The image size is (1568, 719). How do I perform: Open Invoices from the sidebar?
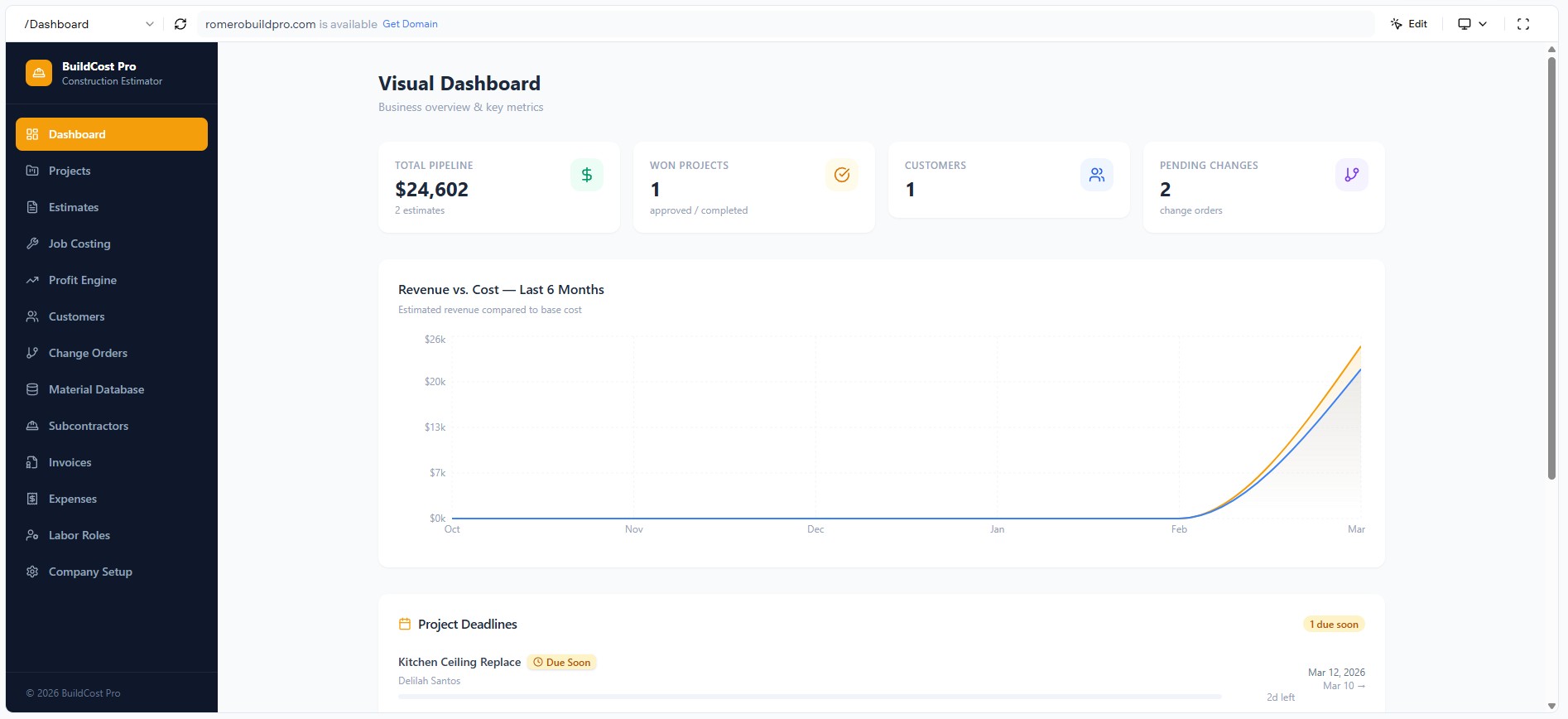click(112, 462)
